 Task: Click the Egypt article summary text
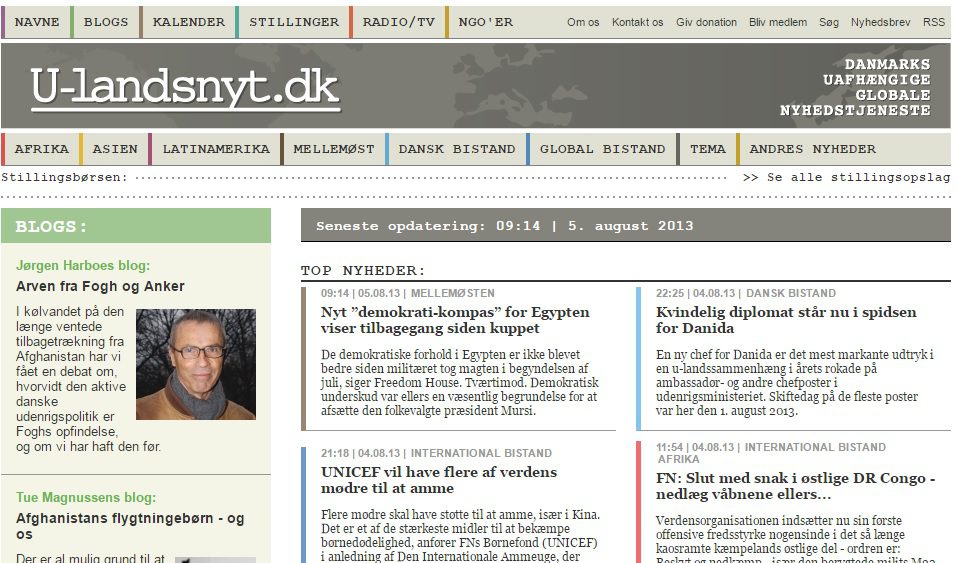[460, 382]
